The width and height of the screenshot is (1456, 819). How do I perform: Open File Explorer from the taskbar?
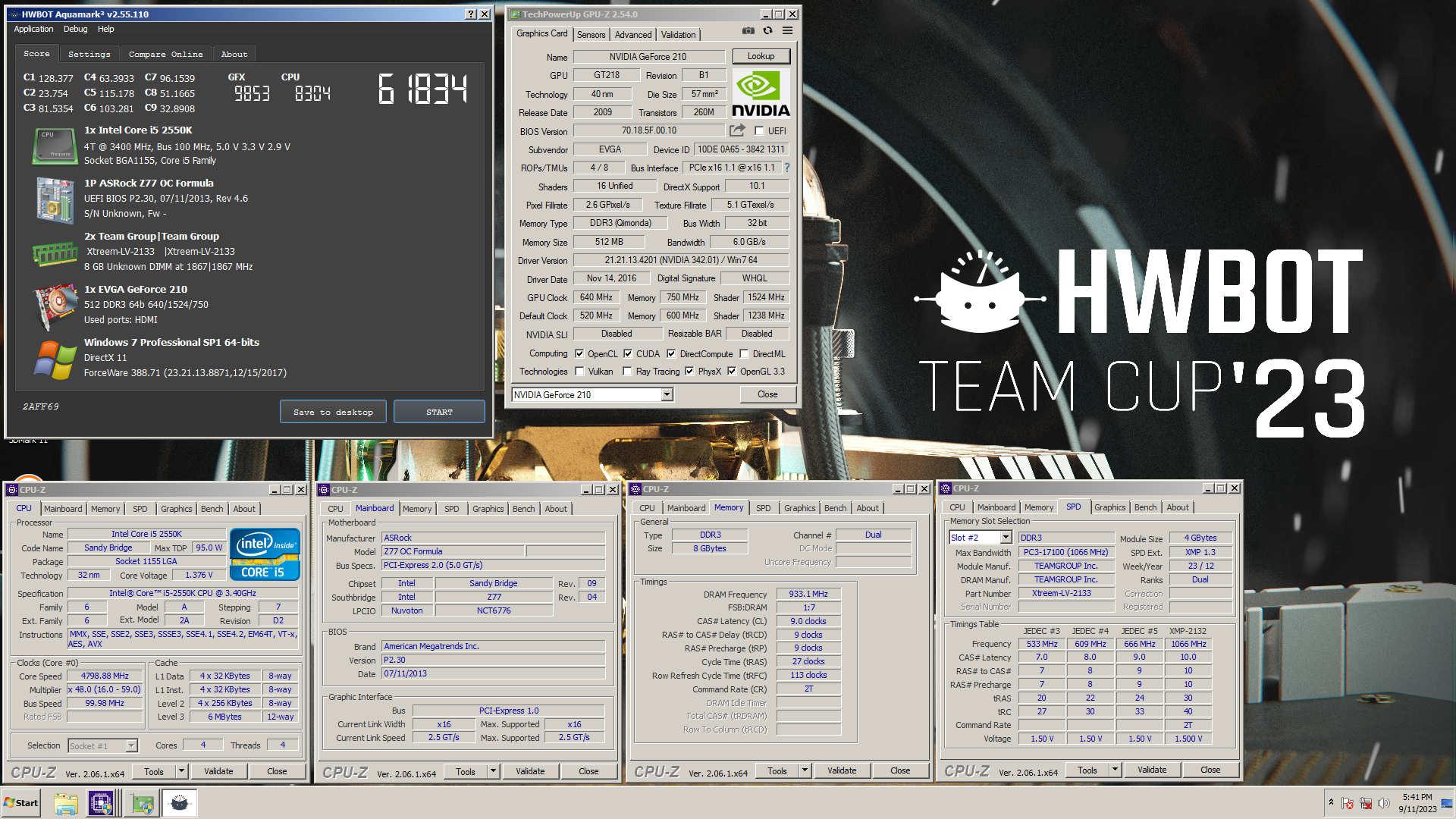pos(66,803)
